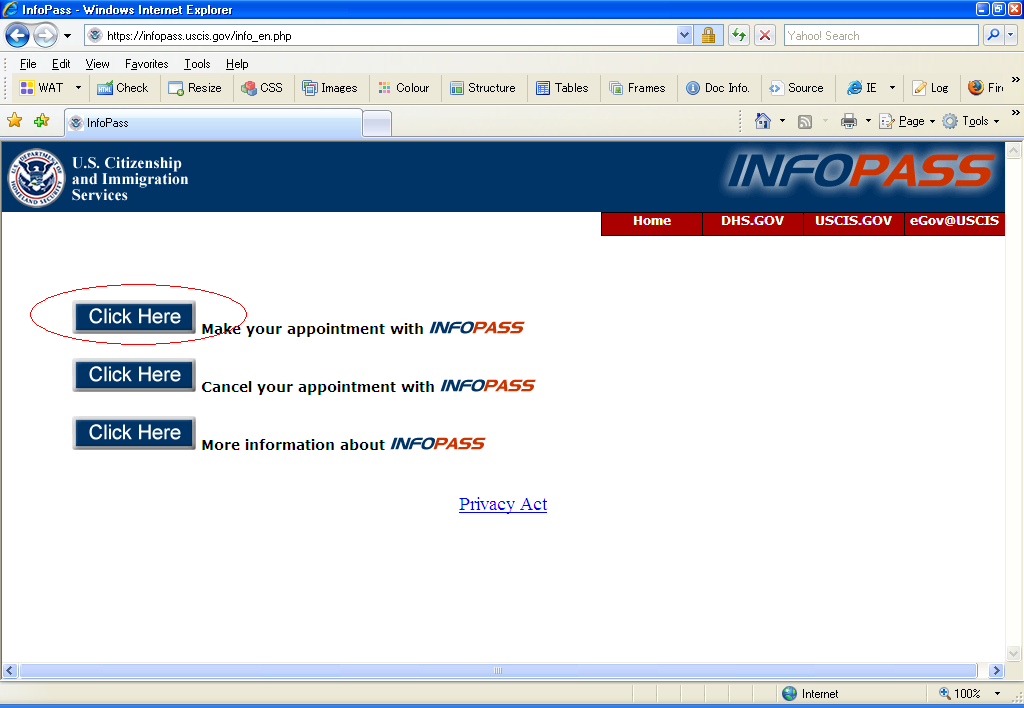Viewport: 1024px width, 708px height.
Task: Click Here to cancel your appointment
Action: point(135,375)
